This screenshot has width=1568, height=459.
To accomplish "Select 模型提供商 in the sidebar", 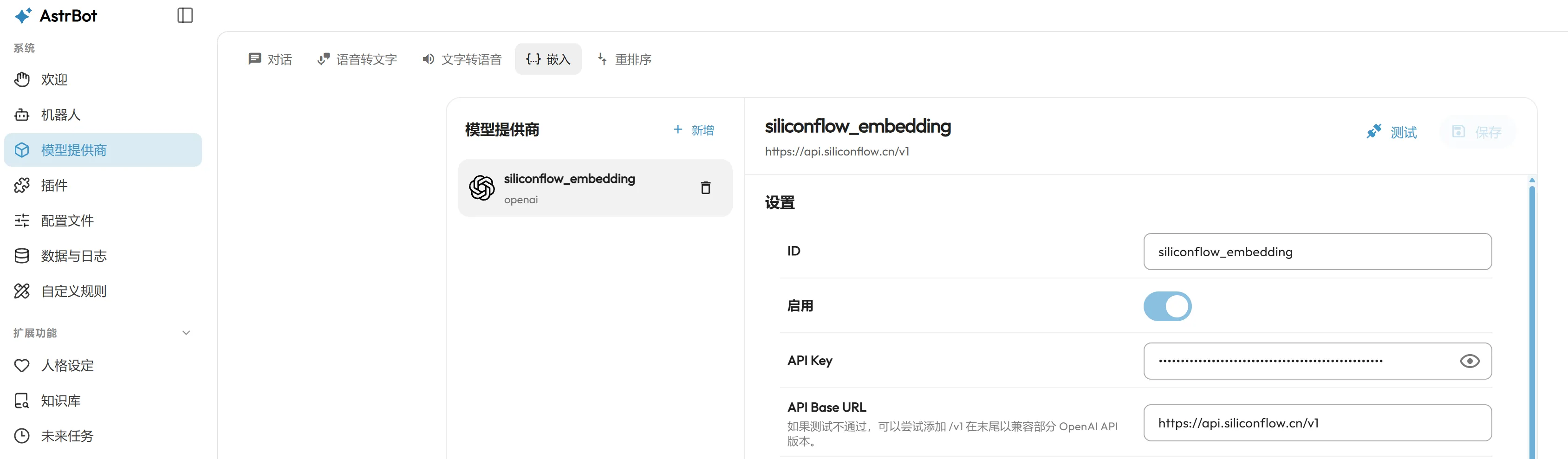I will point(103,150).
